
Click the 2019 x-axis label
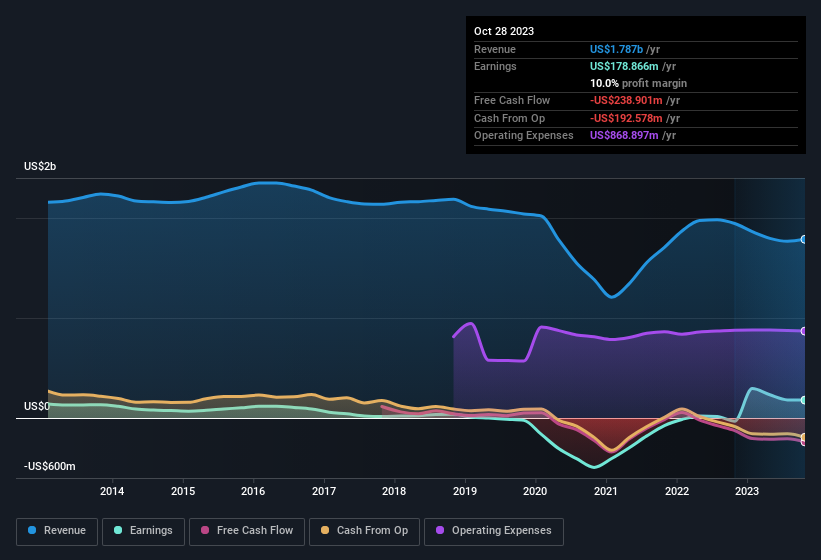coord(464,491)
